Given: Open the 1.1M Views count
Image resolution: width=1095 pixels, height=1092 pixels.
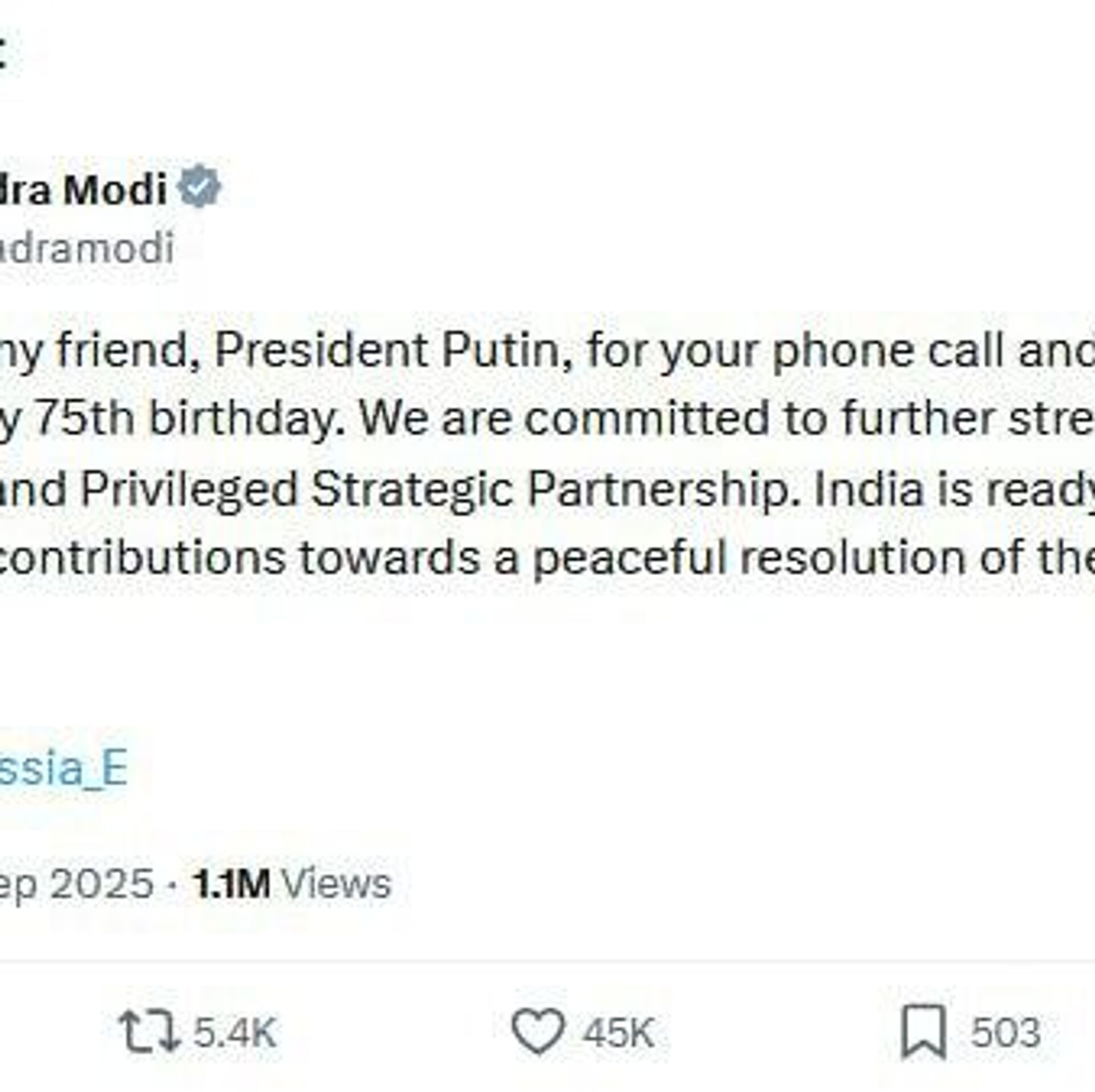Looking at the screenshot, I should 291,884.
